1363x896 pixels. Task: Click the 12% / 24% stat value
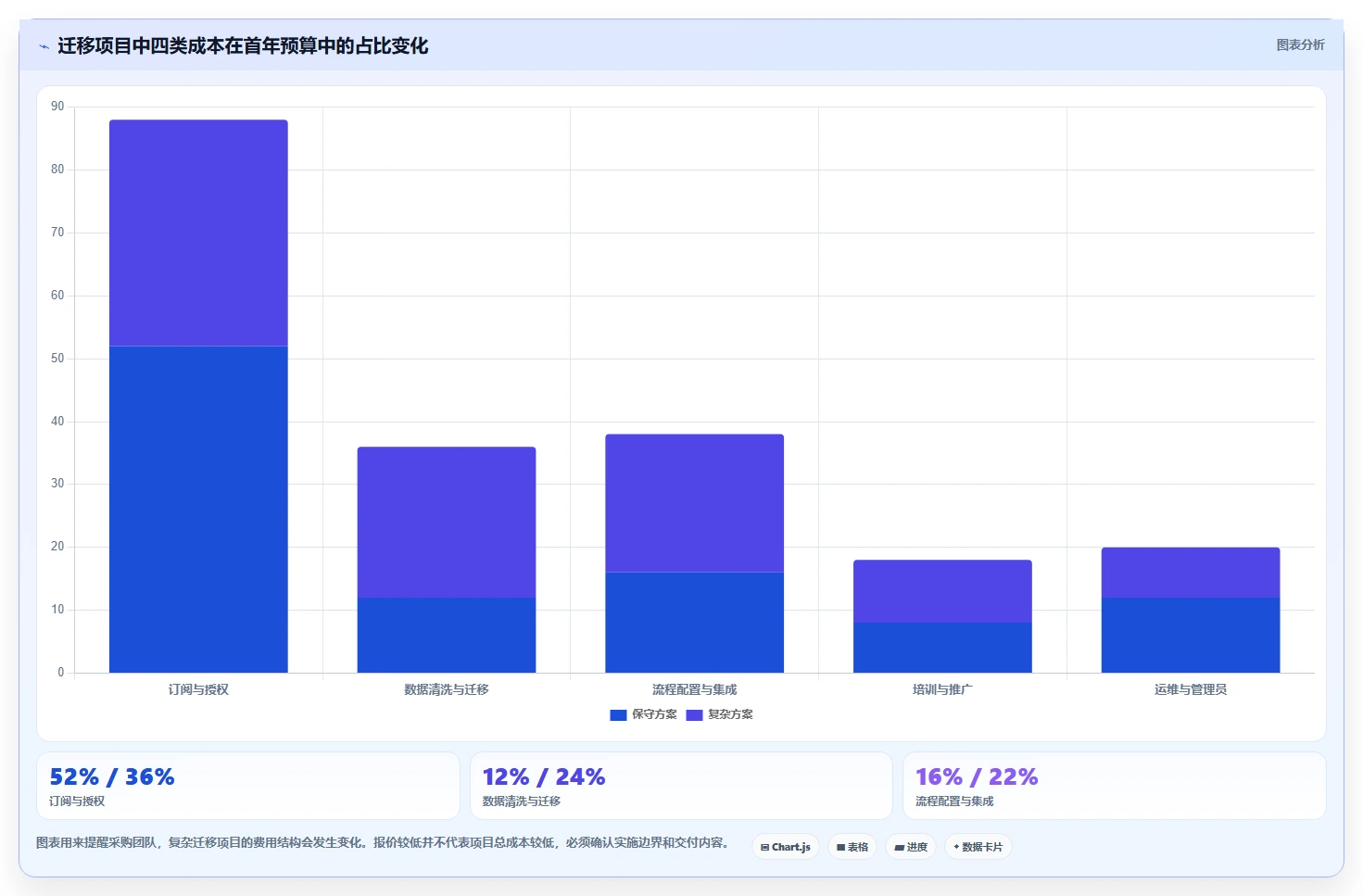pos(544,776)
